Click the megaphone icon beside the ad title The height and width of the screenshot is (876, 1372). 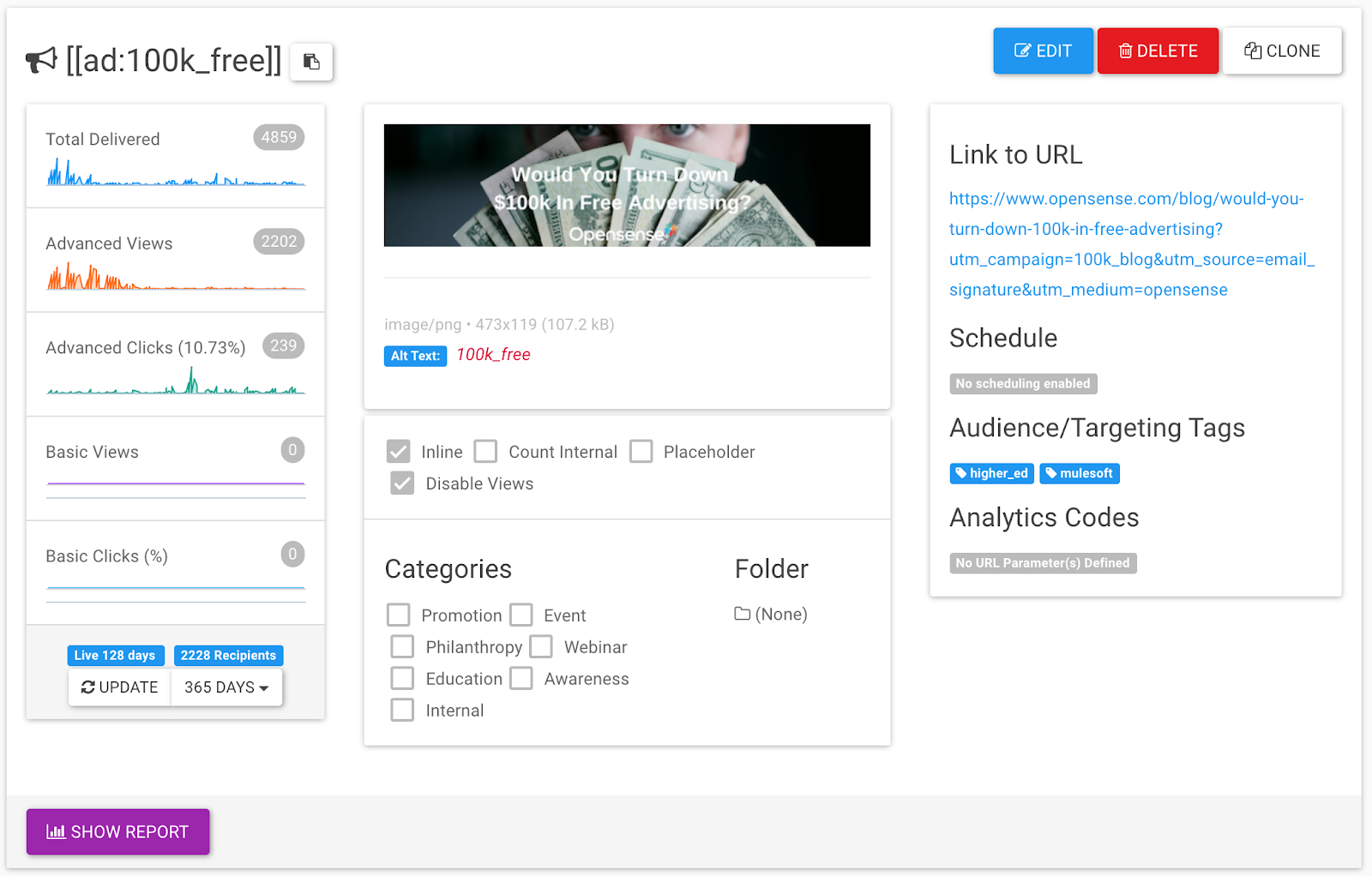41,61
